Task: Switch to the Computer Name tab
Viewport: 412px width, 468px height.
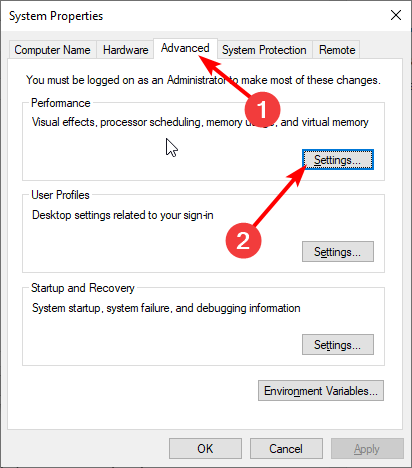Action: coord(52,50)
